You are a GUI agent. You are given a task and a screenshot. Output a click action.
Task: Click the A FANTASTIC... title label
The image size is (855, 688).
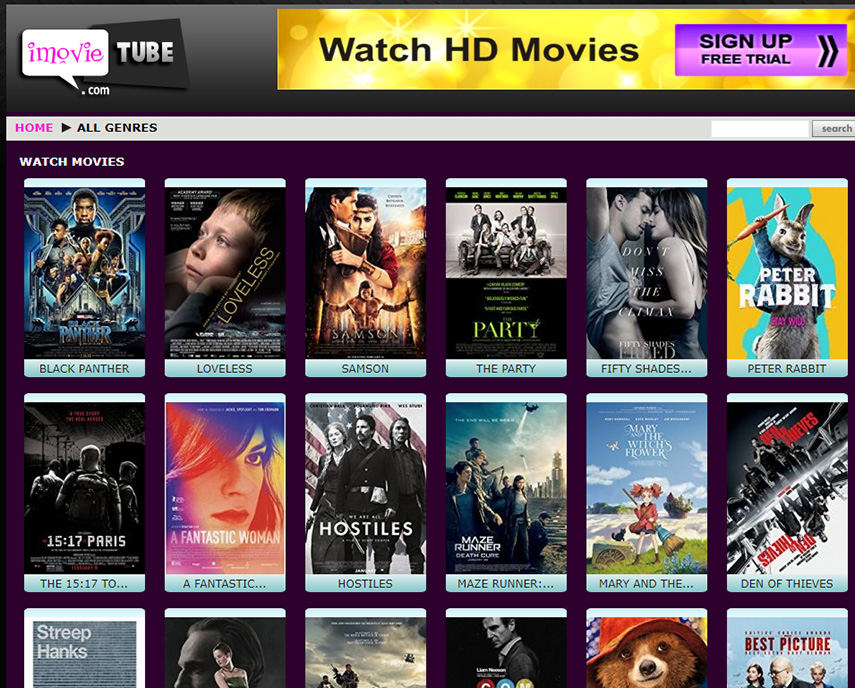225,583
